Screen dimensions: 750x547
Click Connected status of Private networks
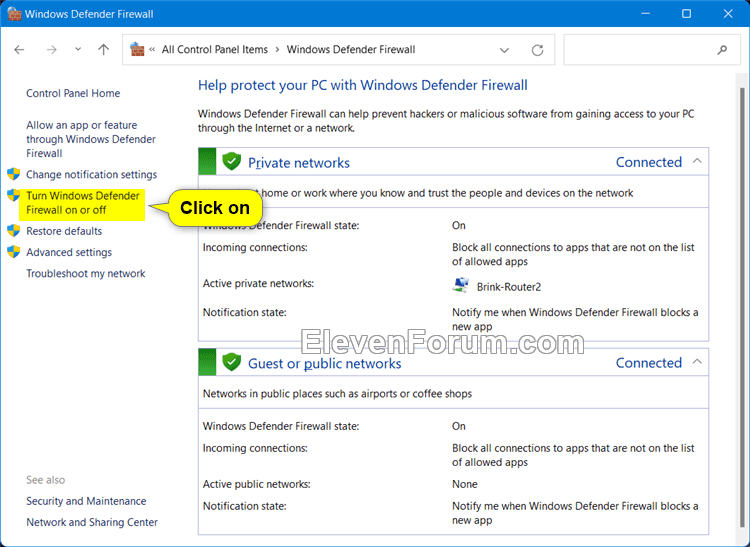[x=649, y=162]
